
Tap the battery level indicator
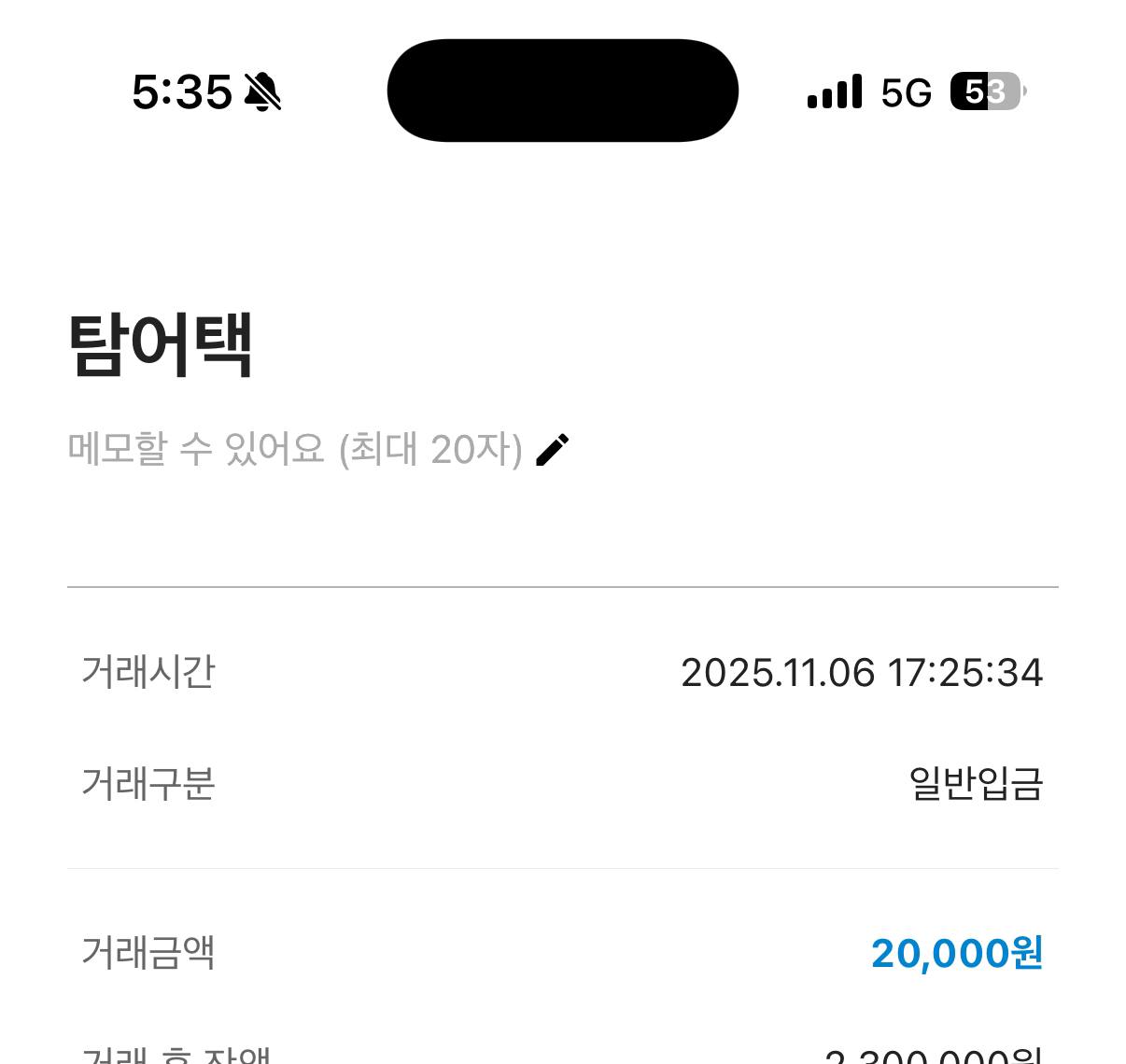pyautogui.click(x=987, y=91)
